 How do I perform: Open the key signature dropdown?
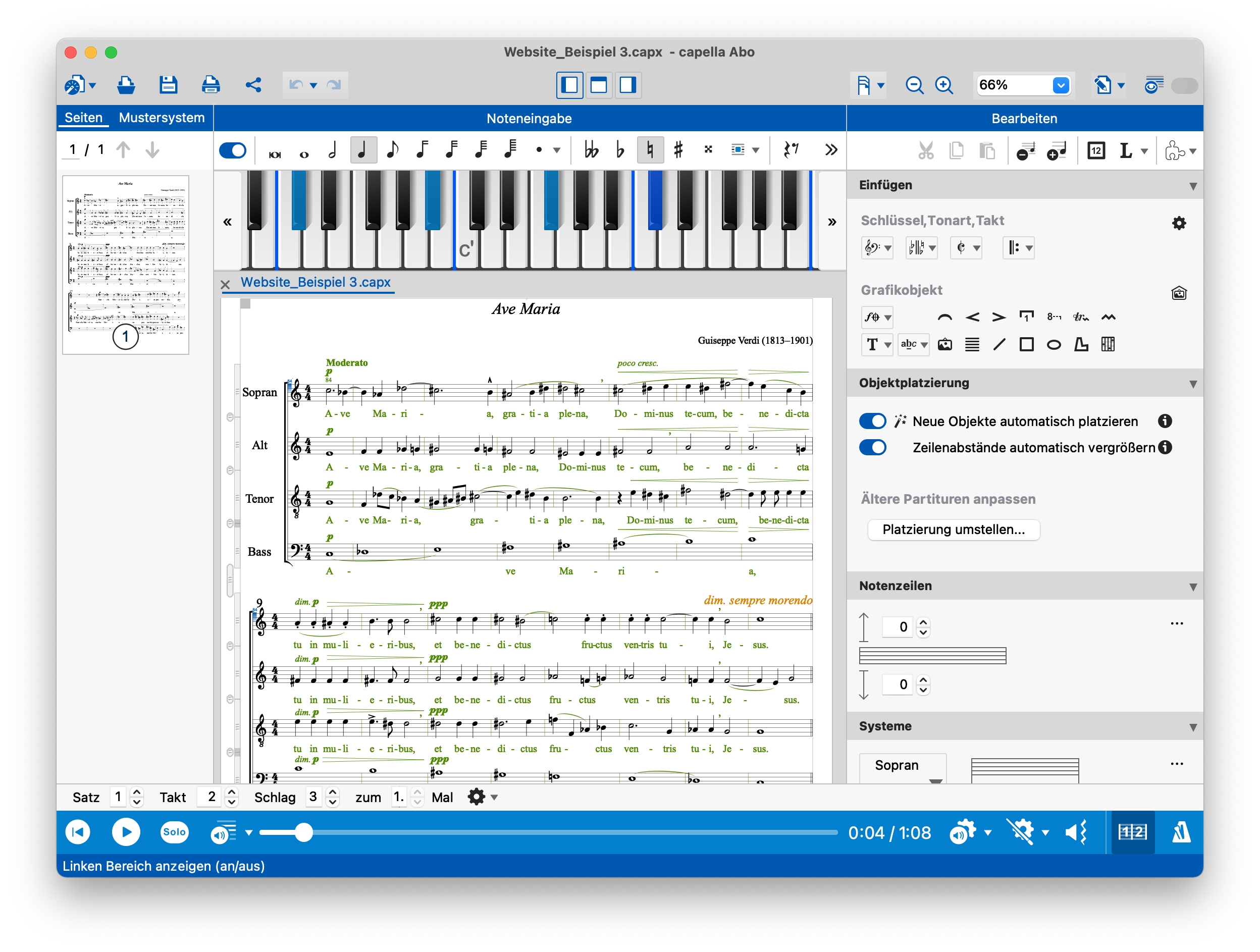tap(921, 248)
